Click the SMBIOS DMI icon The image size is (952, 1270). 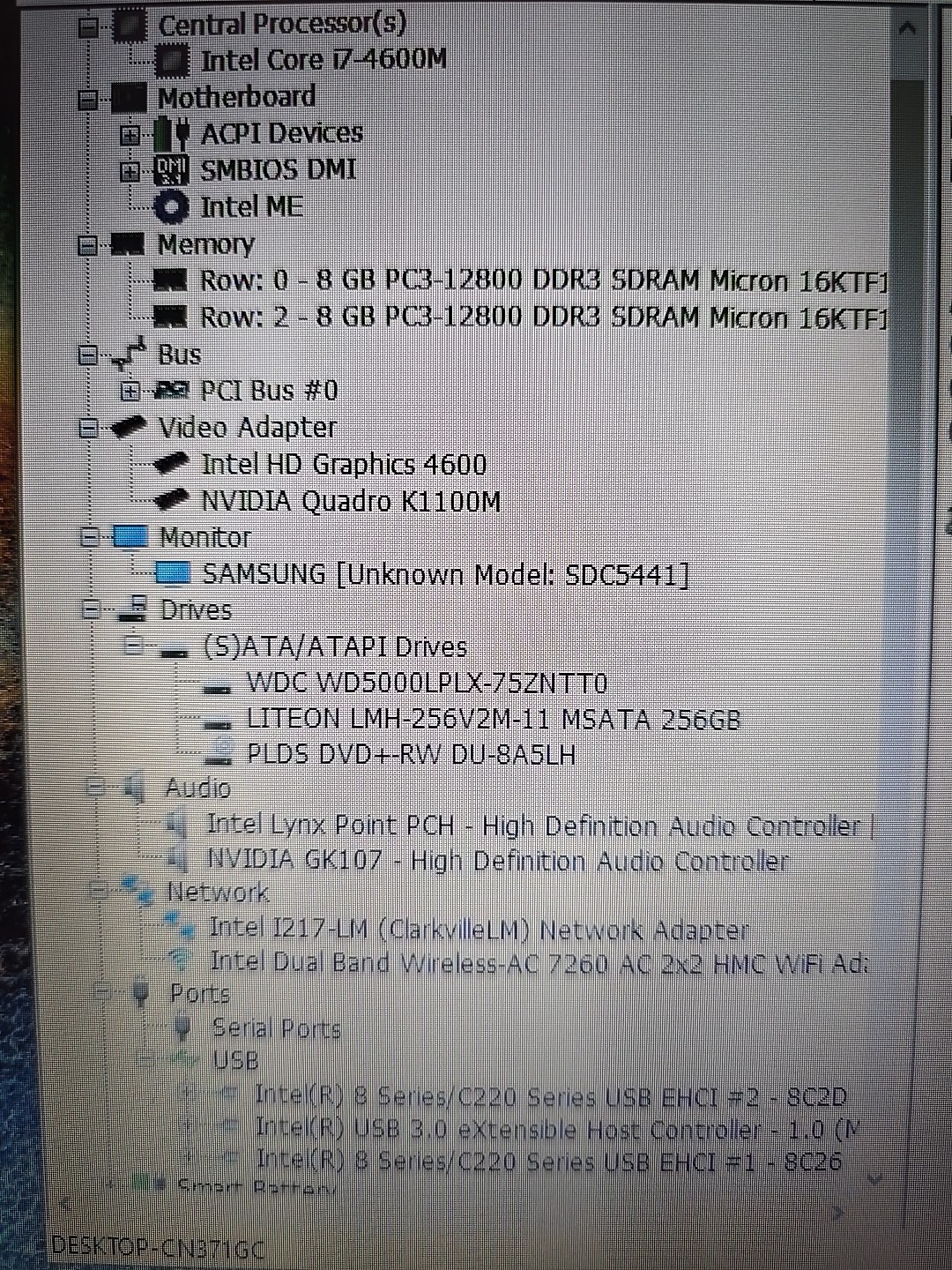pos(171,170)
